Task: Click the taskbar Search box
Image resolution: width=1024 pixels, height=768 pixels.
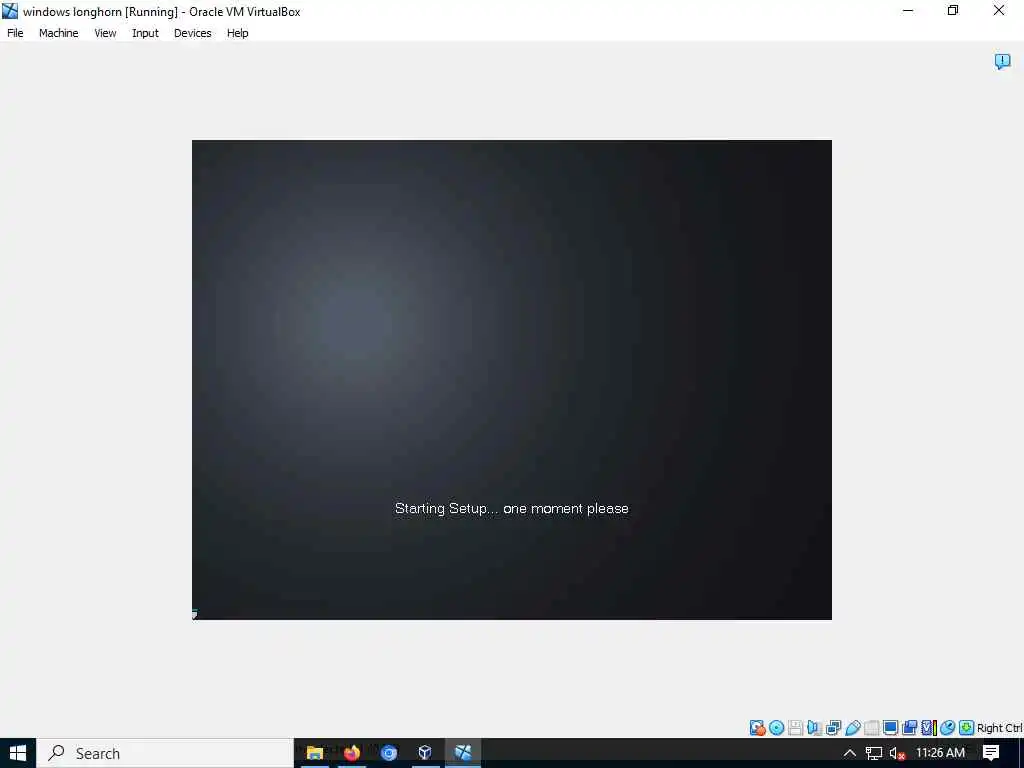Action: [165, 753]
